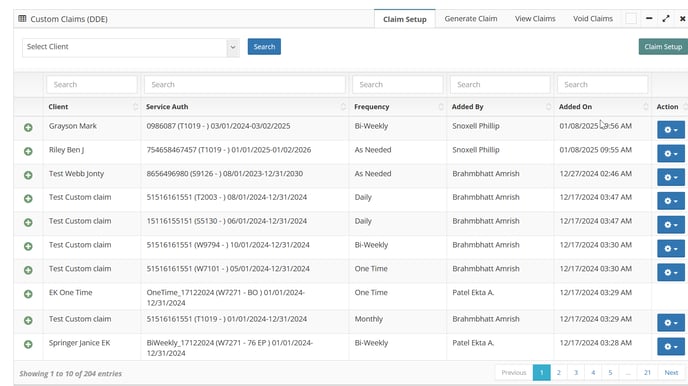This screenshot has width=688, height=386.
Task: Expand the W9794 service auth row plus icon
Action: tap(28, 246)
